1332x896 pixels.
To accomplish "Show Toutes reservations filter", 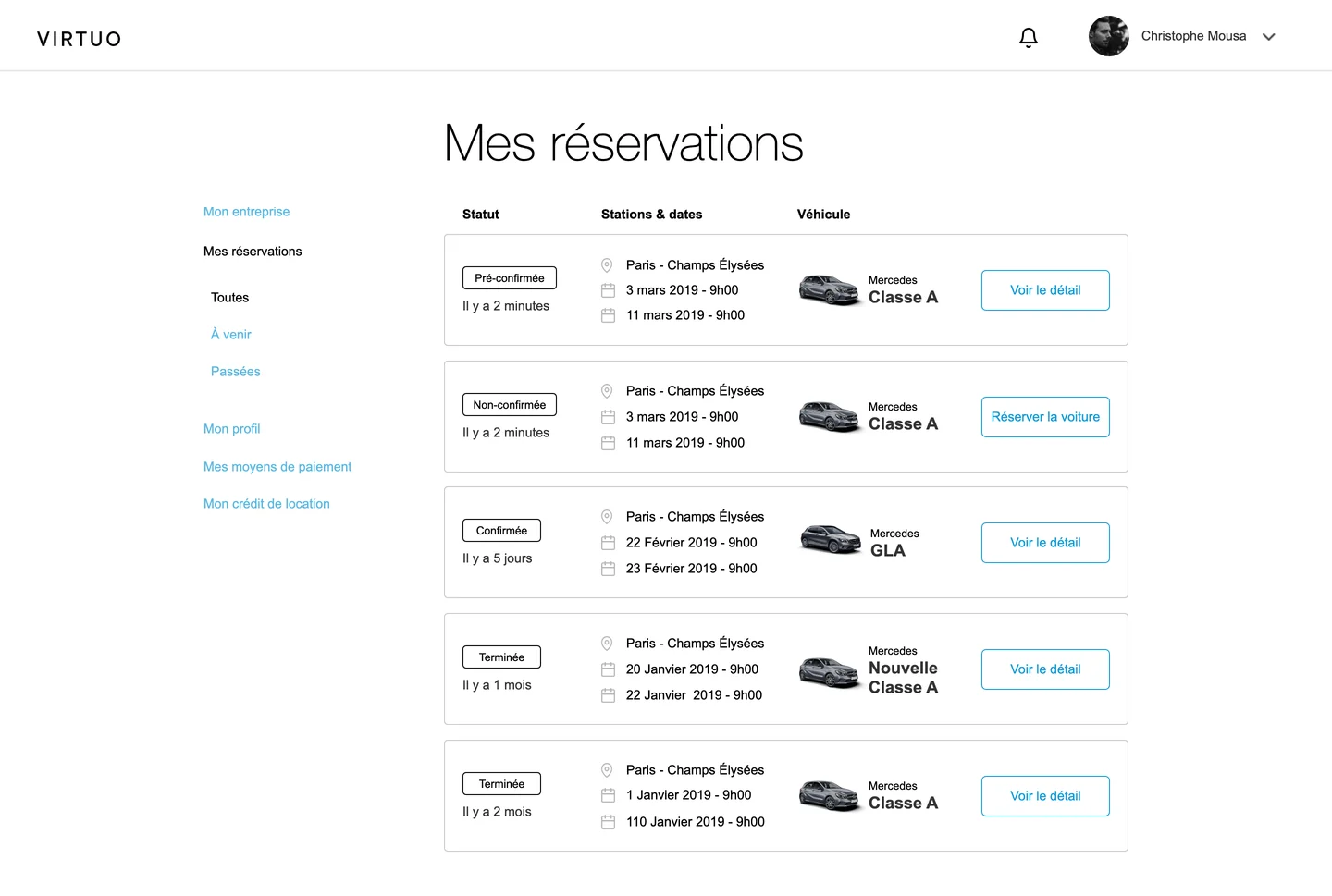I will pos(229,298).
